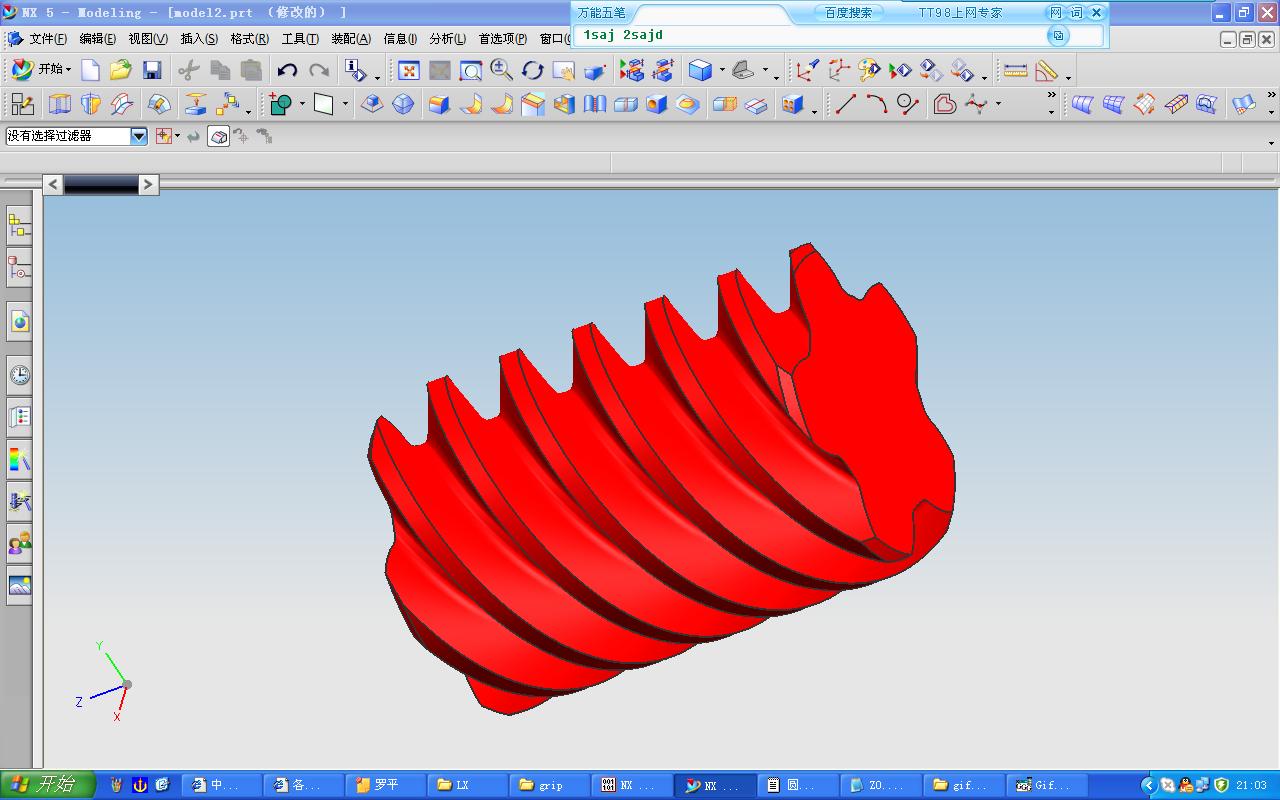Click the Windows 开始 Start button
The width and height of the screenshot is (1280, 800).
coord(48,785)
